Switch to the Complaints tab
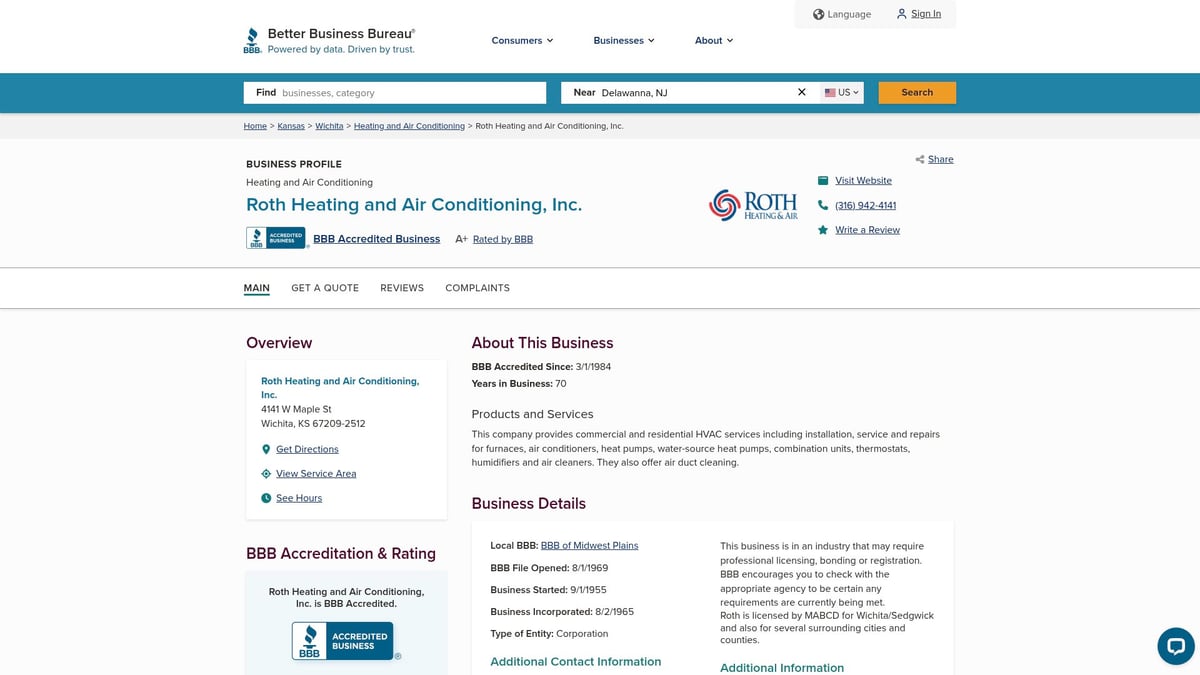This screenshot has width=1200, height=675. pyautogui.click(x=477, y=288)
